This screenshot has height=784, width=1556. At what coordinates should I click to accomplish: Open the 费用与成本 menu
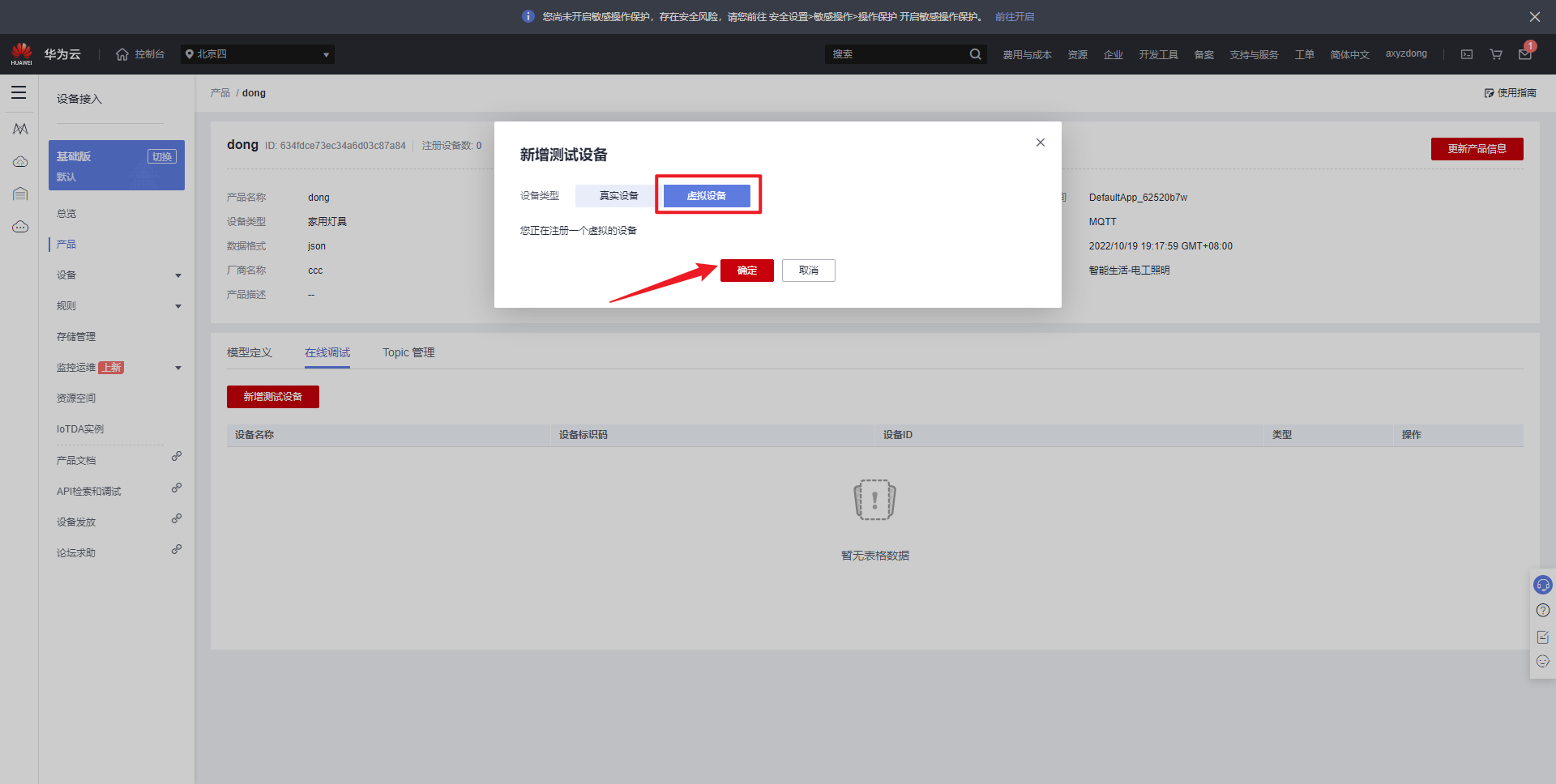[1027, 55]
